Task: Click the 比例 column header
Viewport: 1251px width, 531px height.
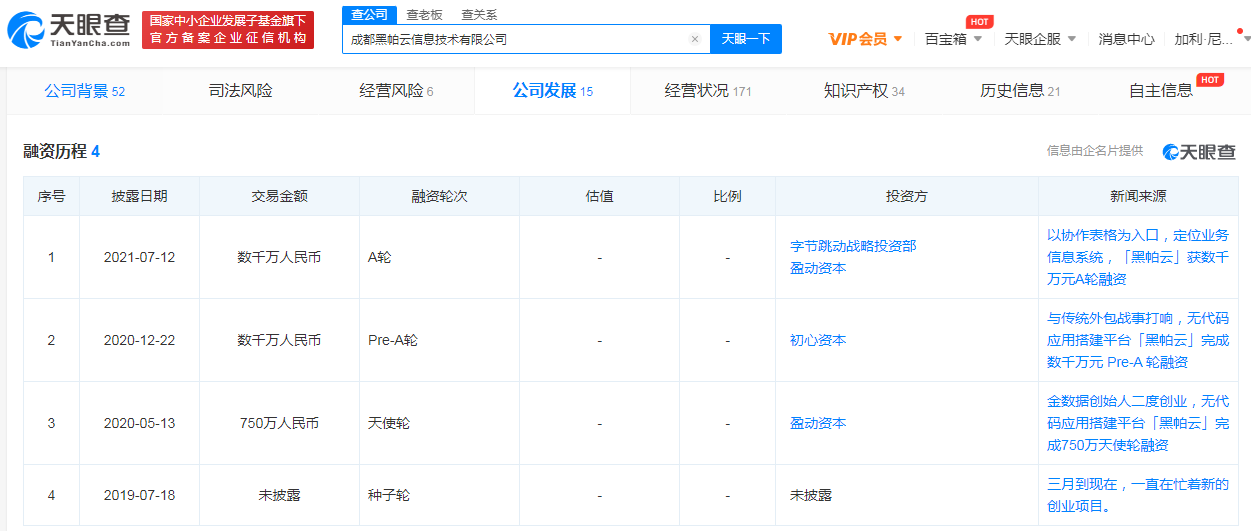Action: 727,196
